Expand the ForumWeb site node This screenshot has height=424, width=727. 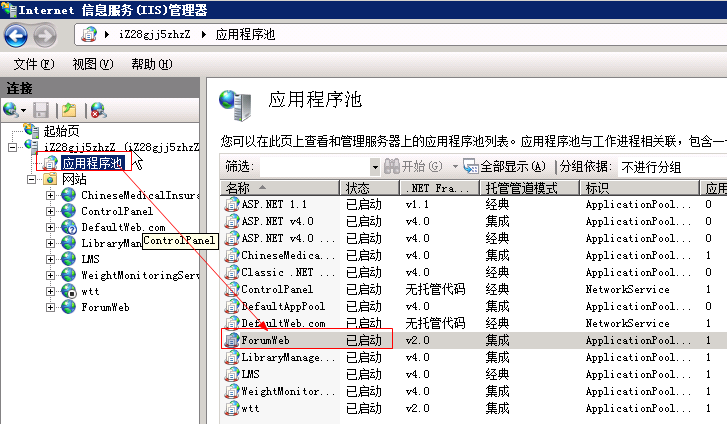click(50, 307)
